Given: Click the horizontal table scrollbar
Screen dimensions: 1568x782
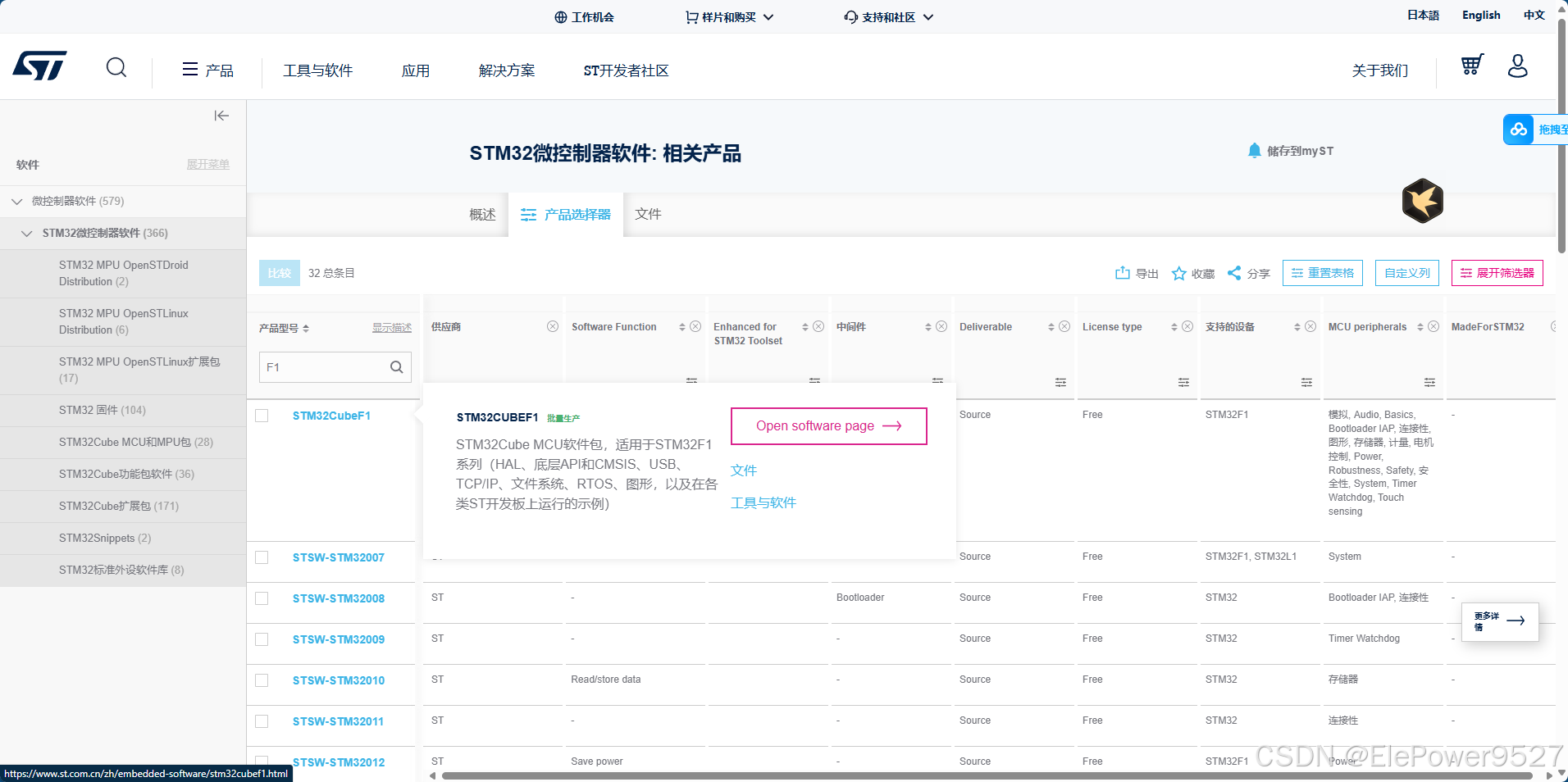Looking at the screenshot, I should pyautogui.click(x=987, y=775).
